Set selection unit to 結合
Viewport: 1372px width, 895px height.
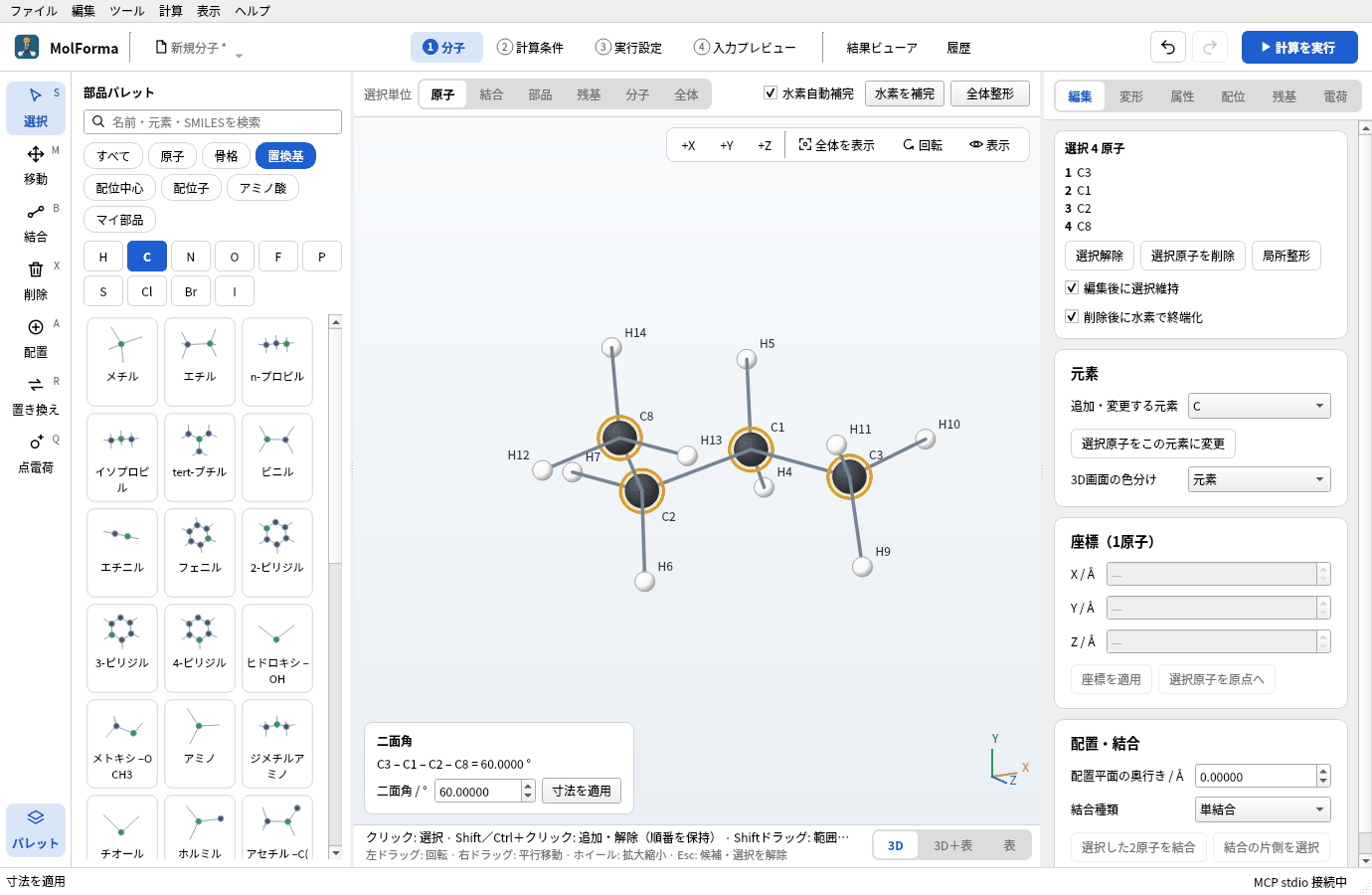pos(491,94)
